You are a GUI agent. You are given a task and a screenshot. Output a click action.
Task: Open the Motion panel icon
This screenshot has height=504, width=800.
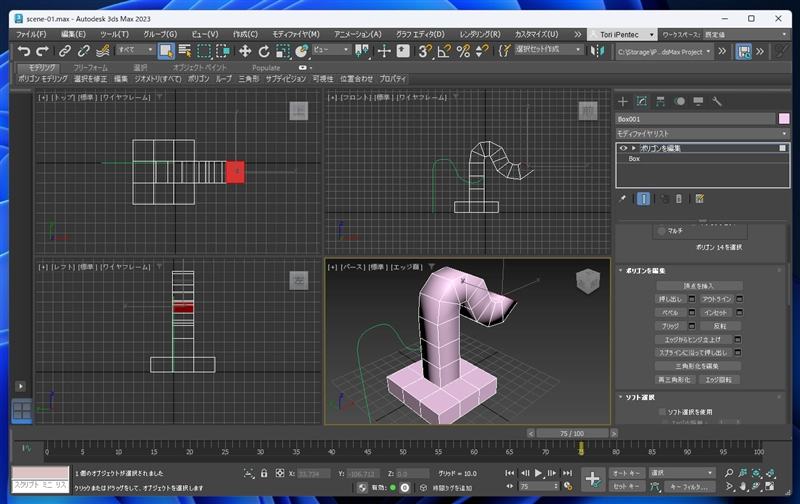679,101
